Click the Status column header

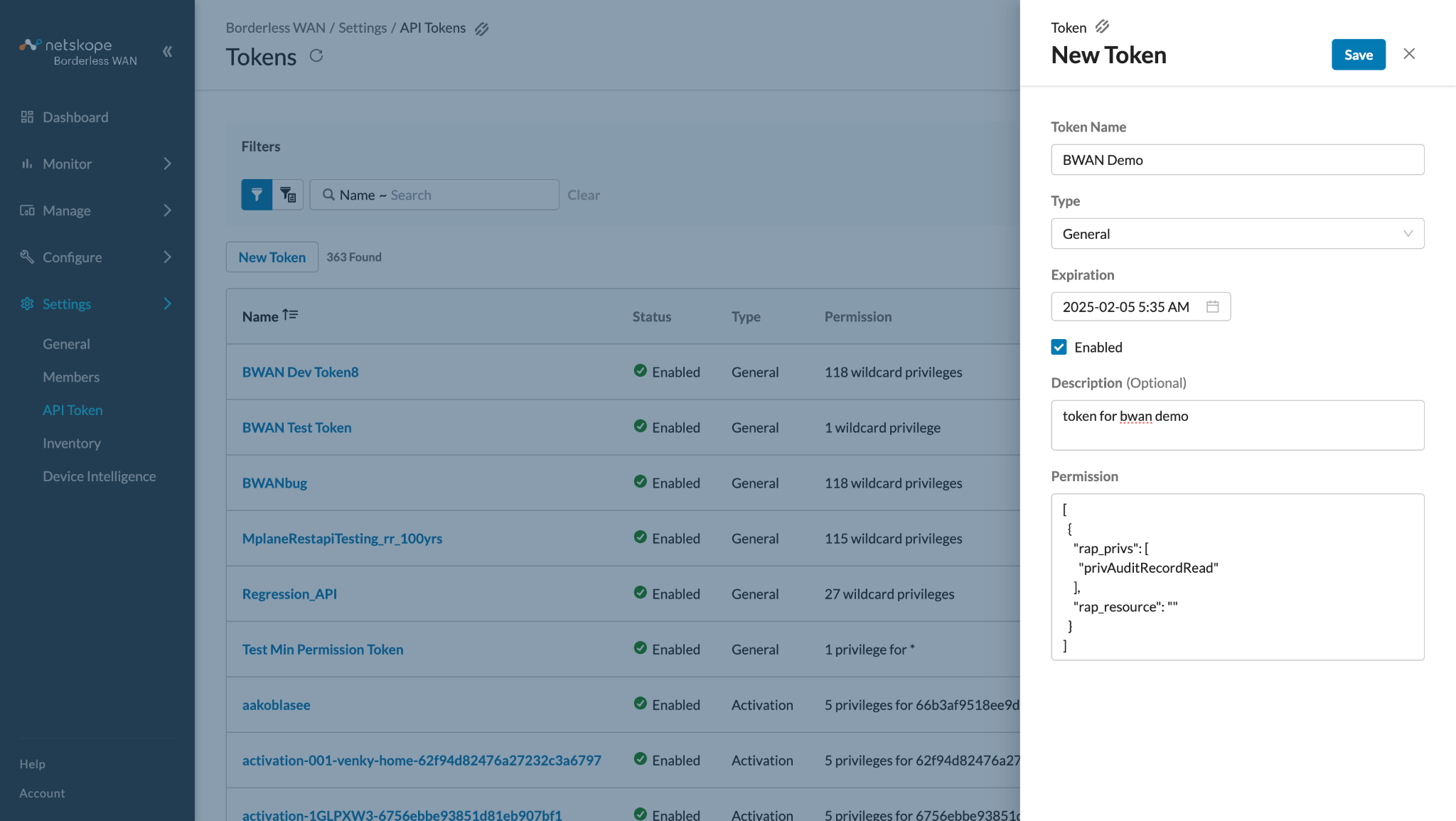pyautogui.click(x=652, y=316)
